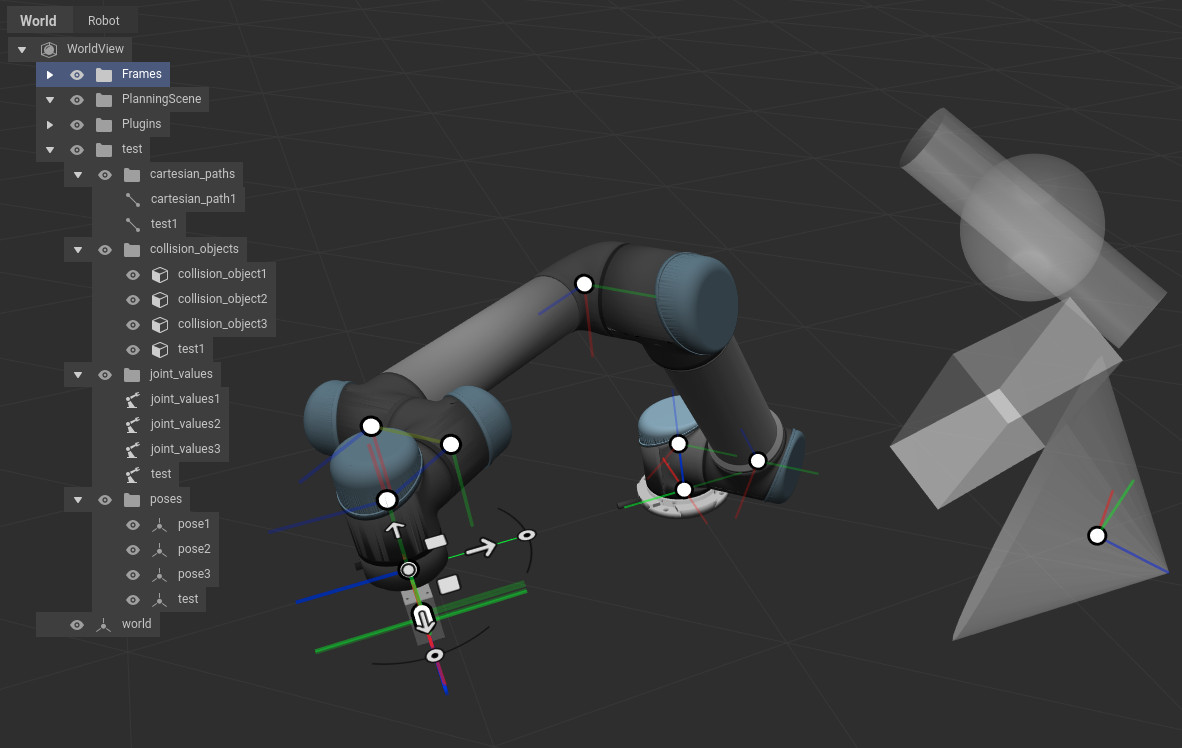Screen dimensions: 1182x748
Task: Switch to the Robot tab
Action: click(103, 20)
